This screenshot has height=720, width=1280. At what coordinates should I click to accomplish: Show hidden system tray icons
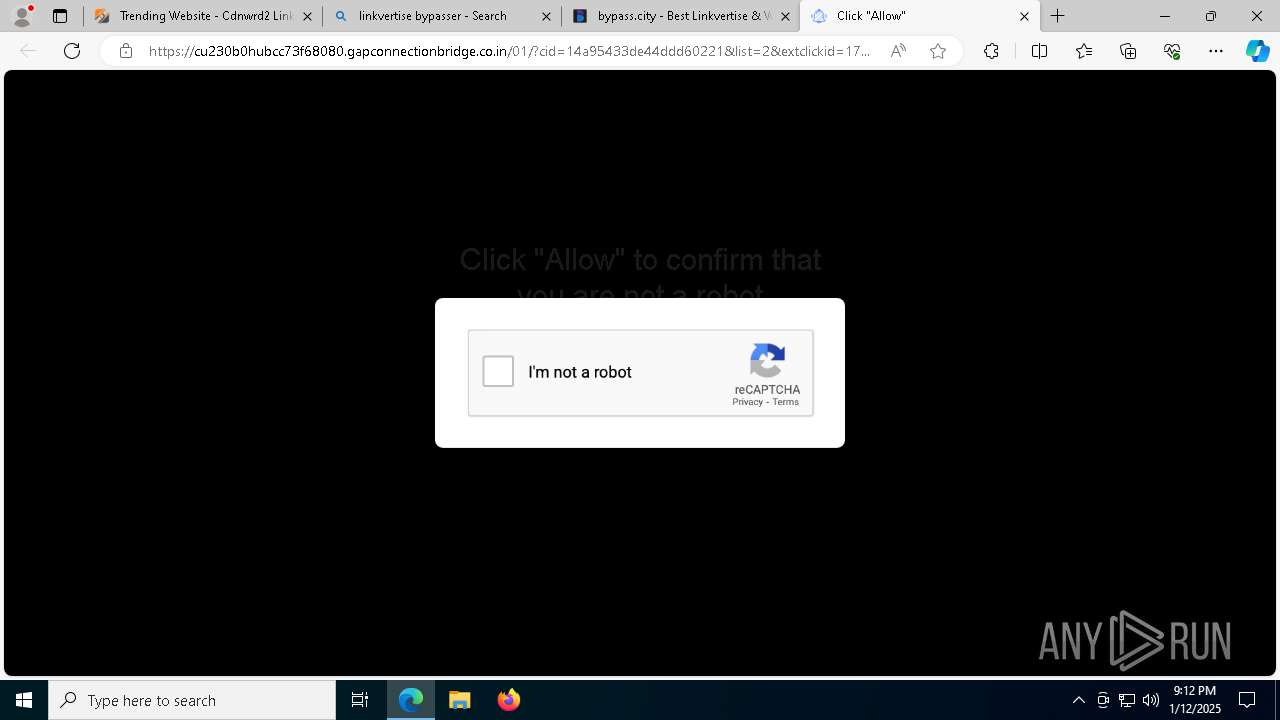[1078, 700]
